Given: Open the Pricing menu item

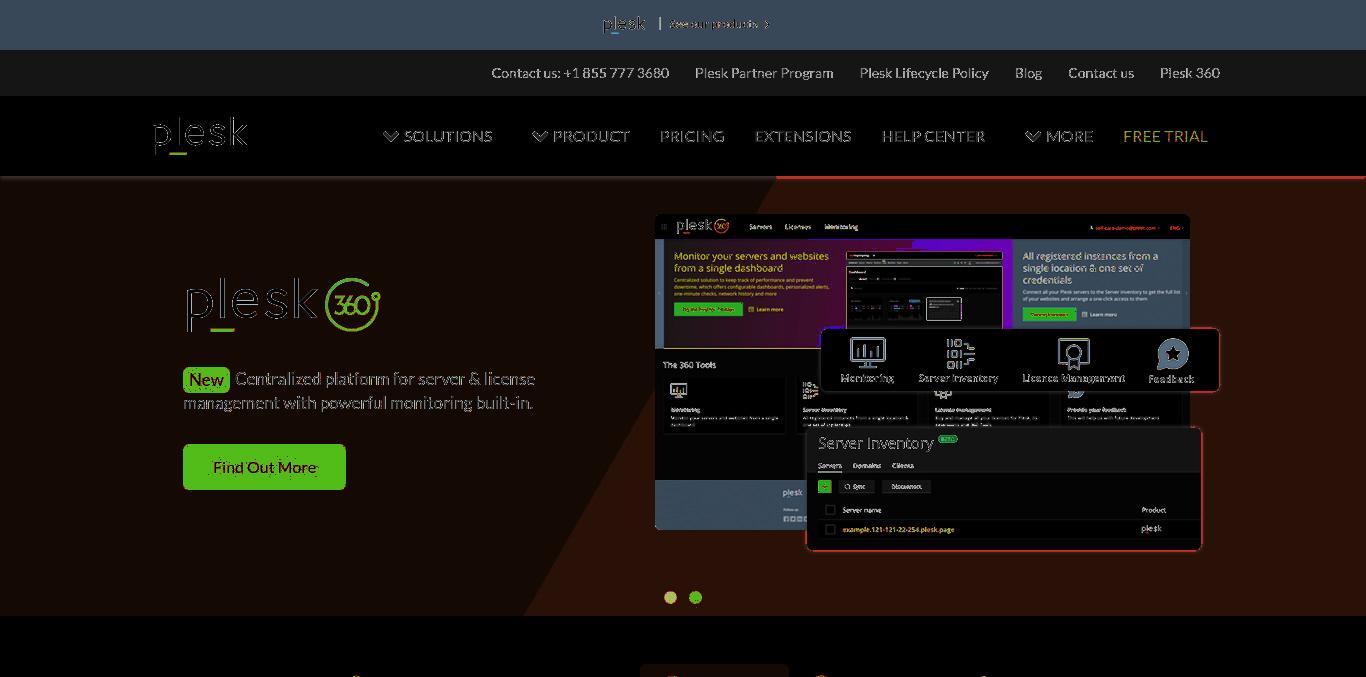Looking at the screenshot, I should (x=692, y=136).
